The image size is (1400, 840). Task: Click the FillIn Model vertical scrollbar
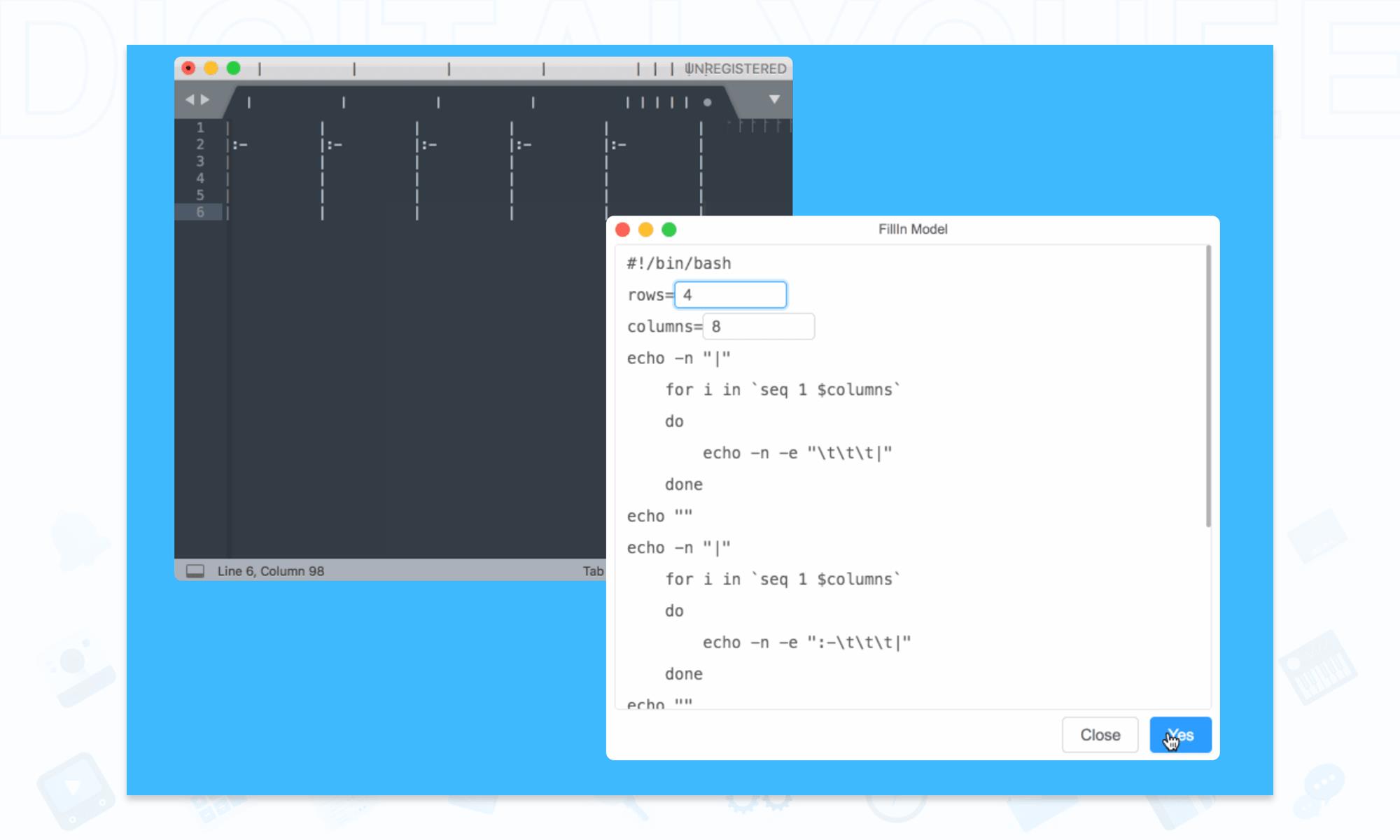1208,386
